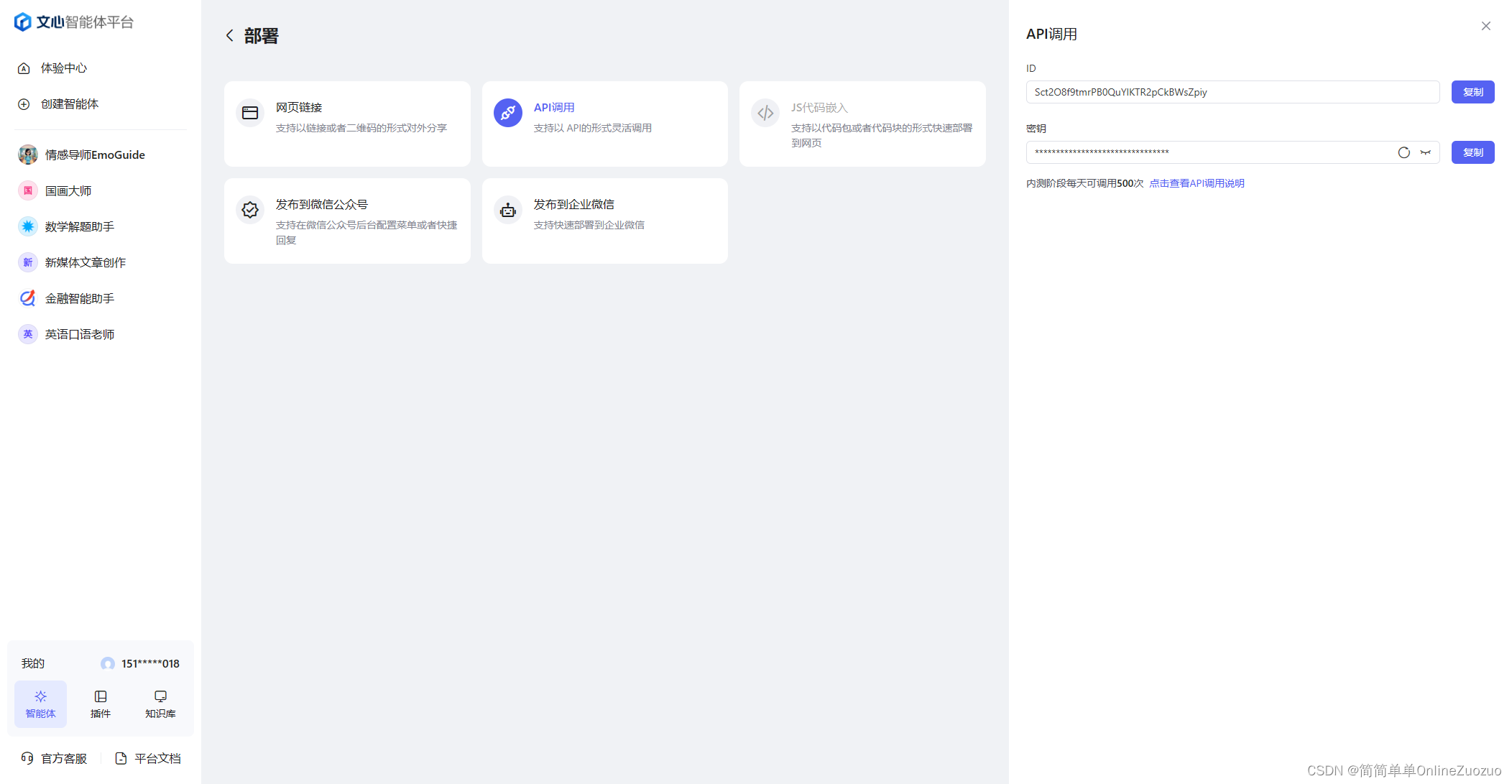
Task: Select the 智能体 tab
Action: tap(40, 704)
